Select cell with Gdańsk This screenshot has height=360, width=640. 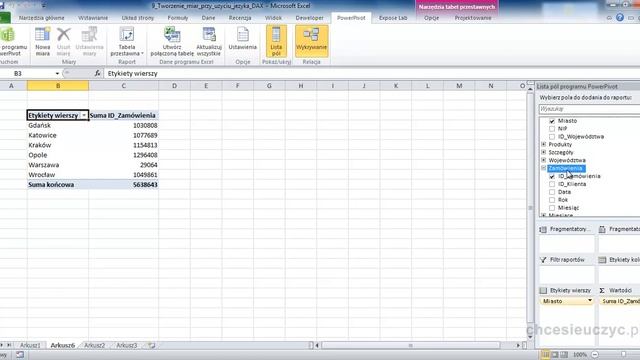pyautogui.click(x=58, y=125)
